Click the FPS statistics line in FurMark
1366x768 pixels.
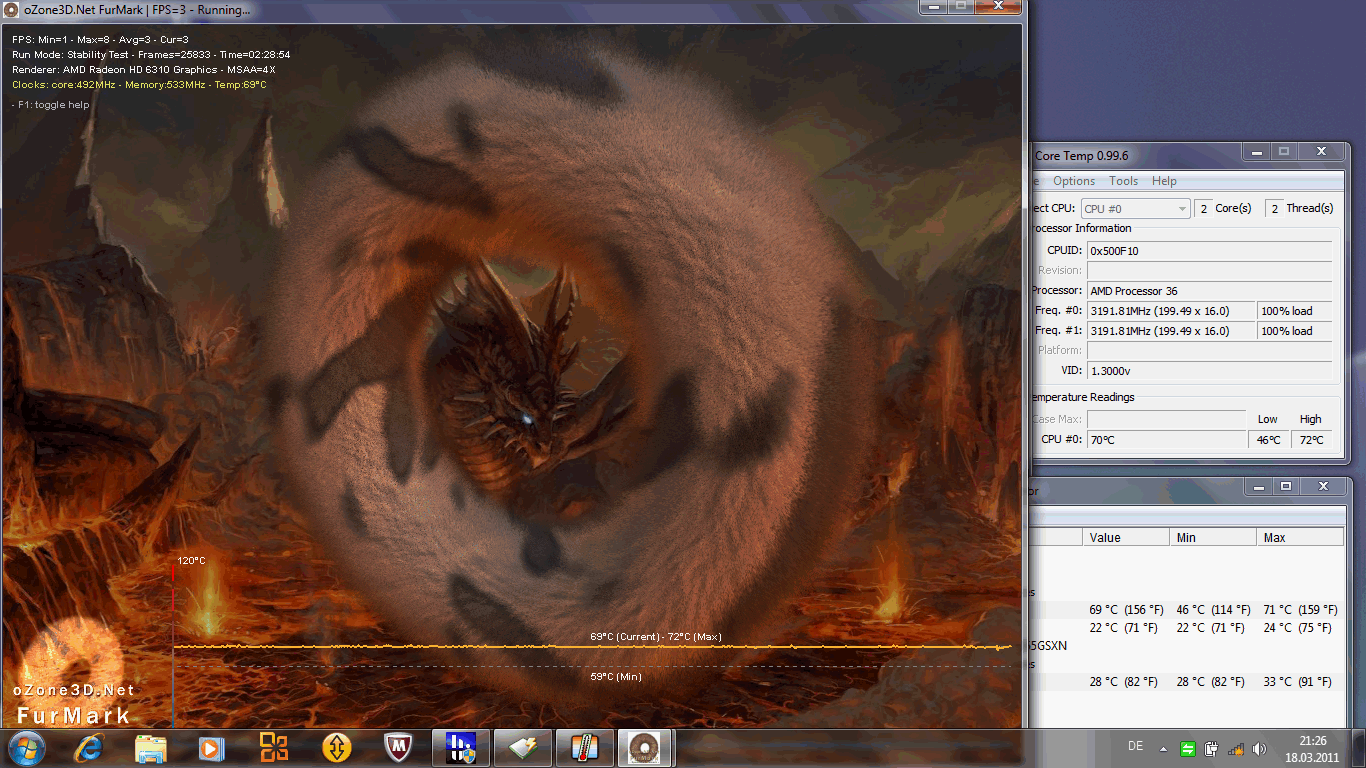point(100,39)
